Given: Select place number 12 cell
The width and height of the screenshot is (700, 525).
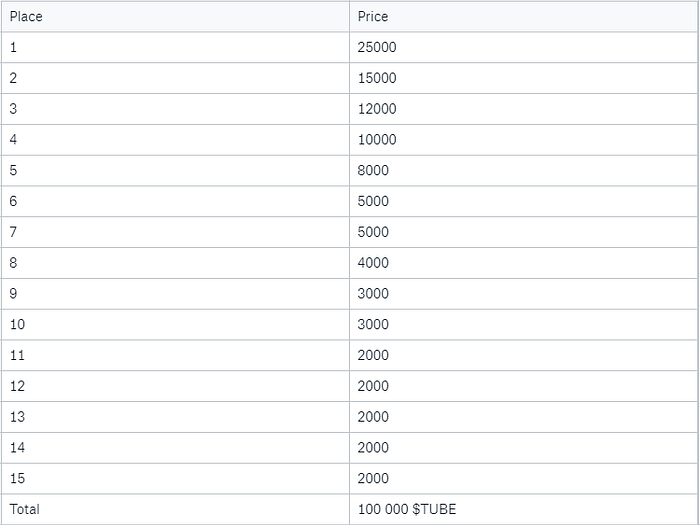Looking at the screenshot, I should coord(175,386).
